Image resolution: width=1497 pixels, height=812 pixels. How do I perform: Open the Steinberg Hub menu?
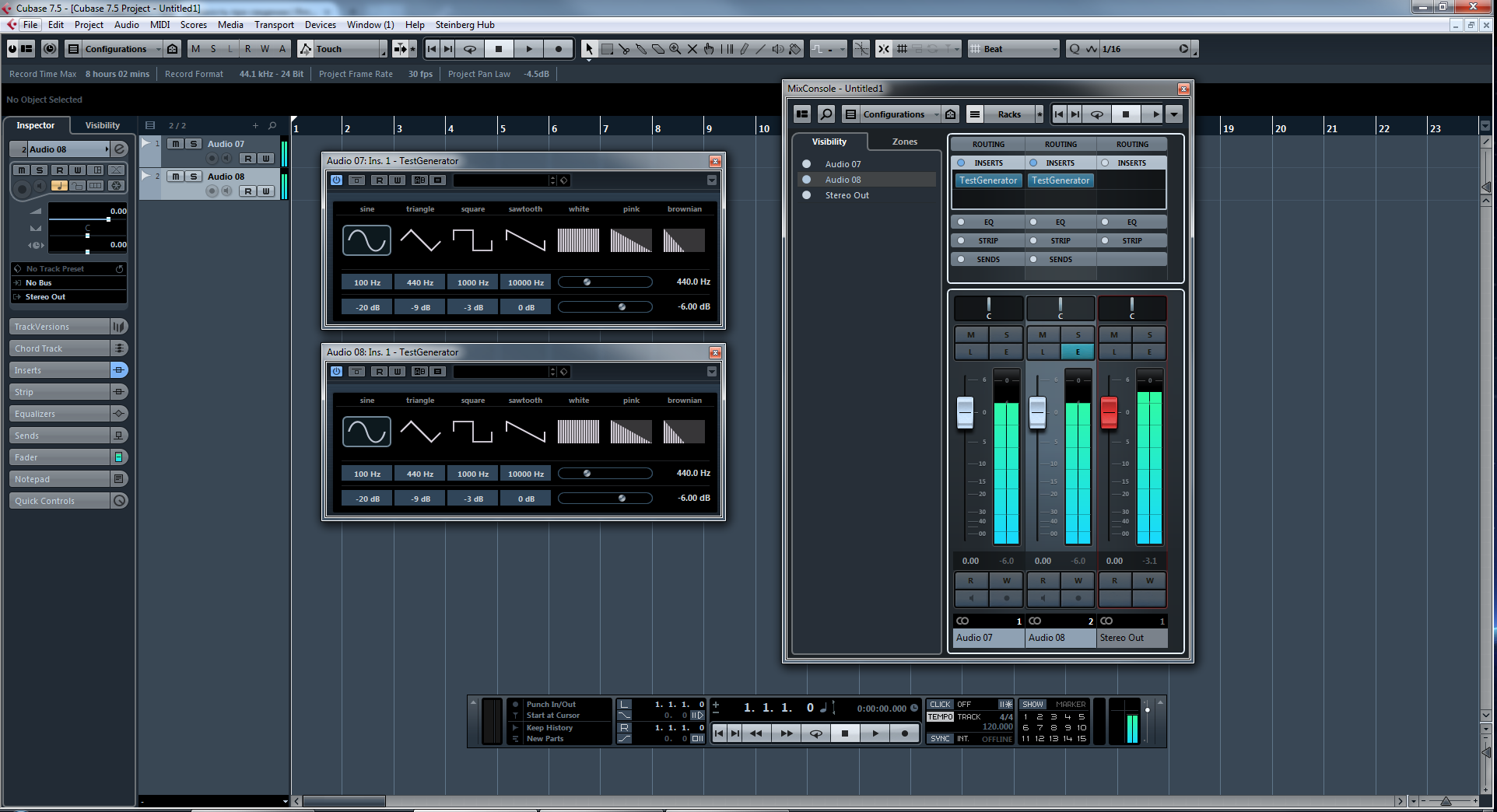click(465, 25)
